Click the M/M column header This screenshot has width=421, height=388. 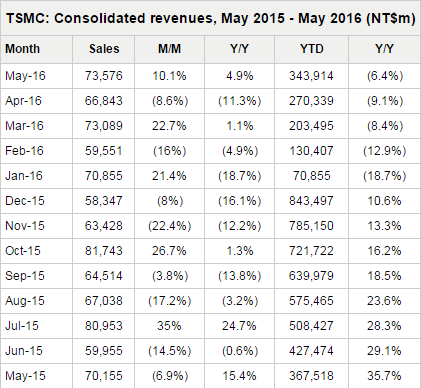pos(169,49)
